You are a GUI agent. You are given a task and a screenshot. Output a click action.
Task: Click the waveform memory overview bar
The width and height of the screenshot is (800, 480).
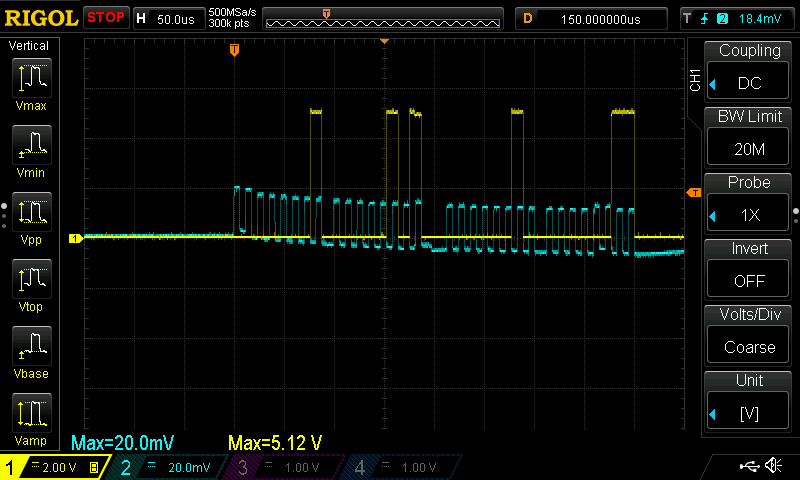coord(383,19)
